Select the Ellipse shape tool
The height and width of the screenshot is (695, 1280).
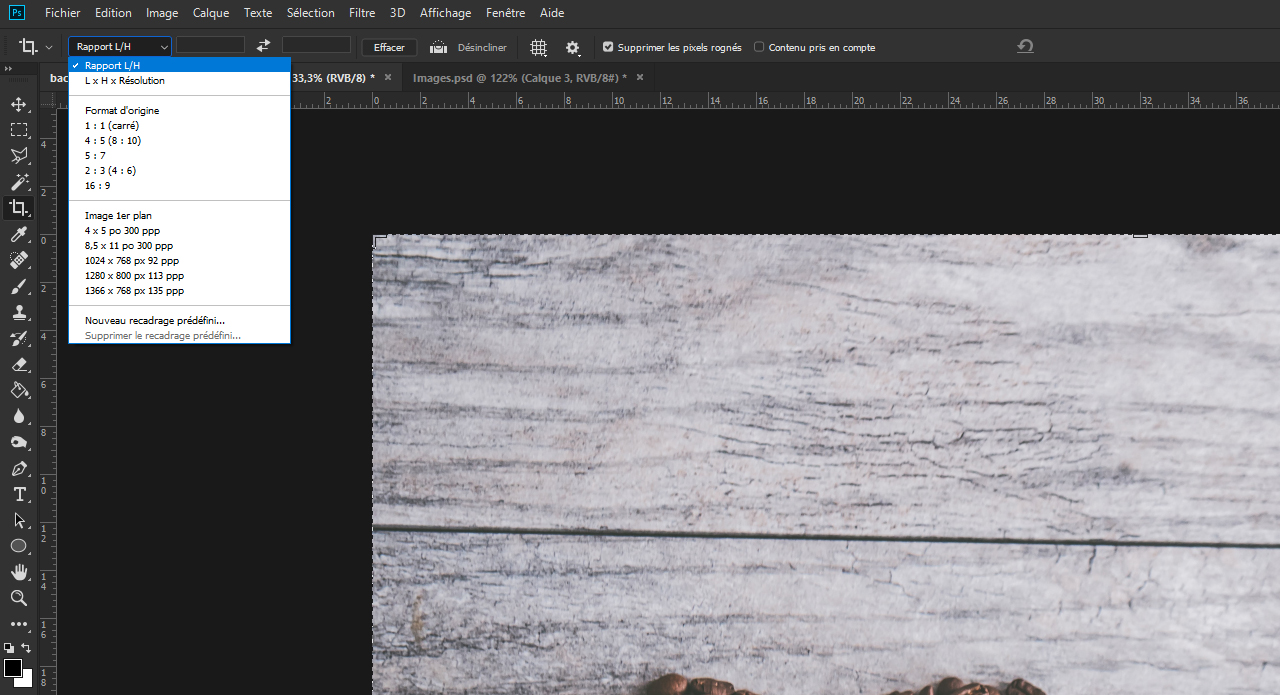(x=18, y=546)
